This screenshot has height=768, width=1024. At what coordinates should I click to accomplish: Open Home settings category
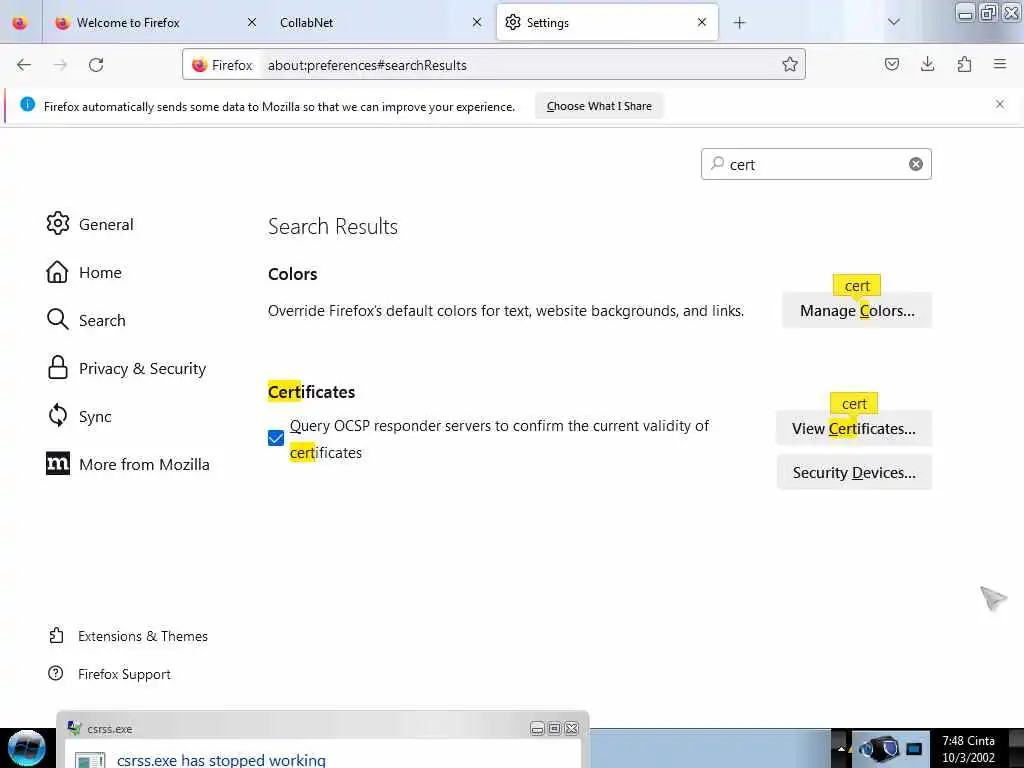[x=84, y=272]
